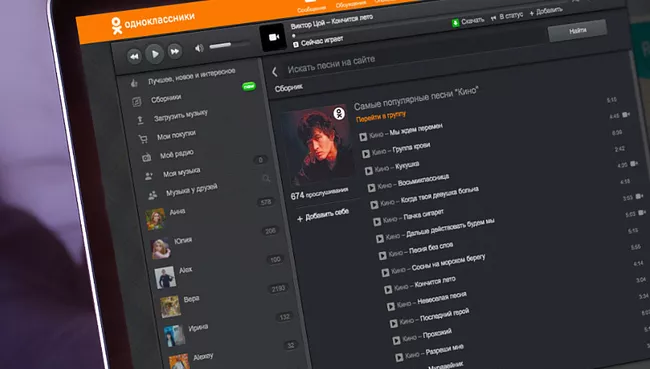Skip back to the previous track
Image resolution: width=650 pixels, height=369 pixels.
click(134, 56)
